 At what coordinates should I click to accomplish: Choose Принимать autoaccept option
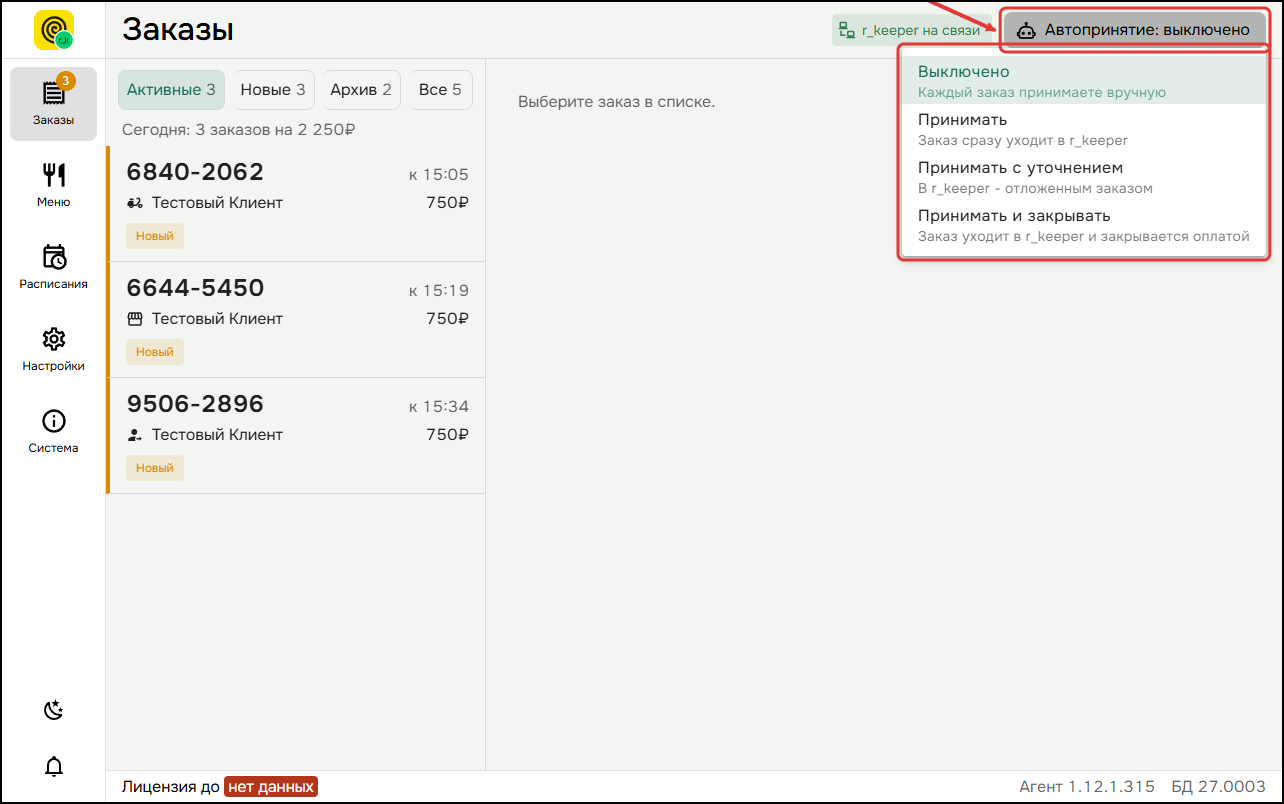[x=1084, y=129]
